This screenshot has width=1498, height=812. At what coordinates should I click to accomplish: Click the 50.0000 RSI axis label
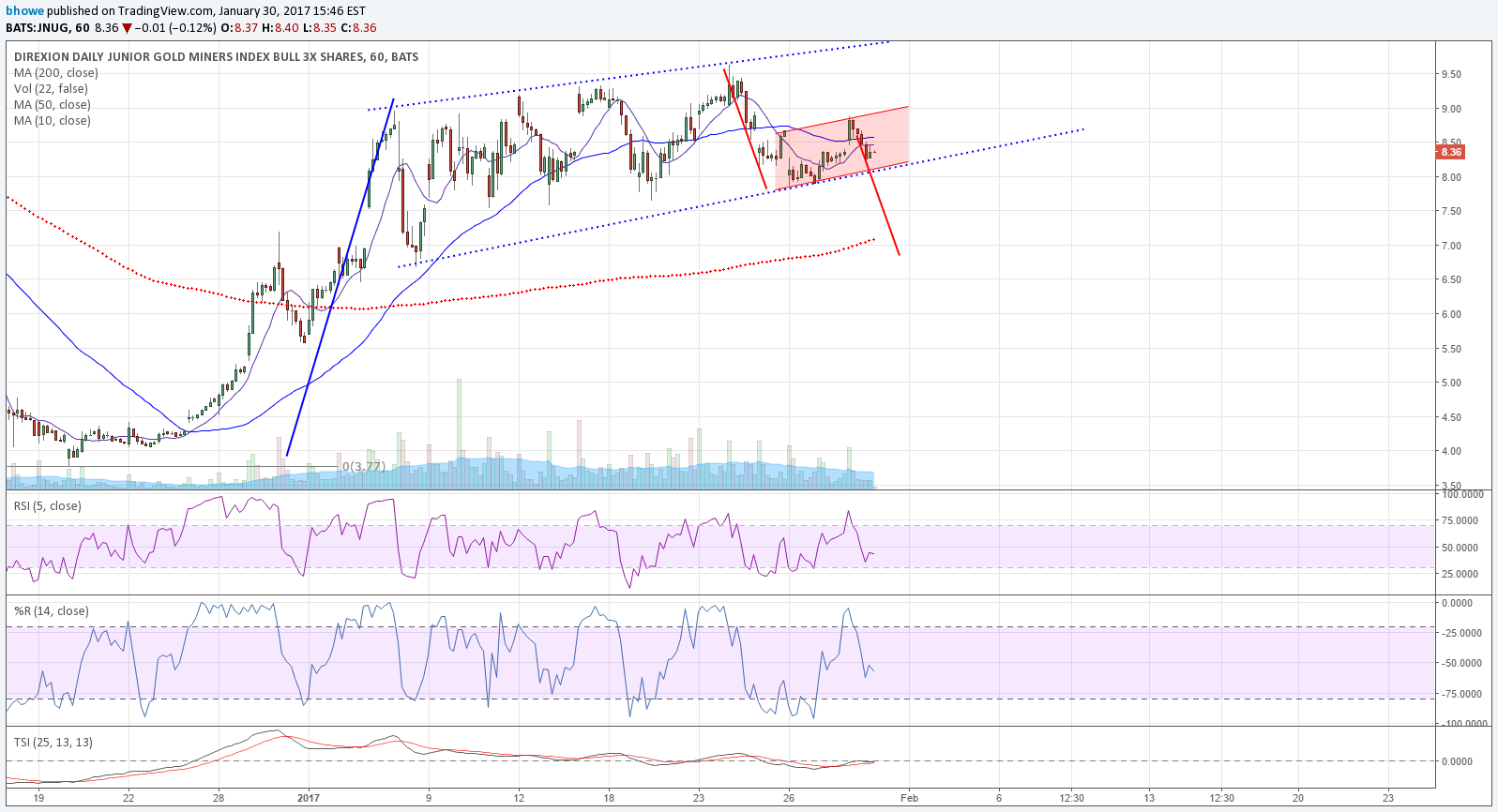click(1459, 548)
